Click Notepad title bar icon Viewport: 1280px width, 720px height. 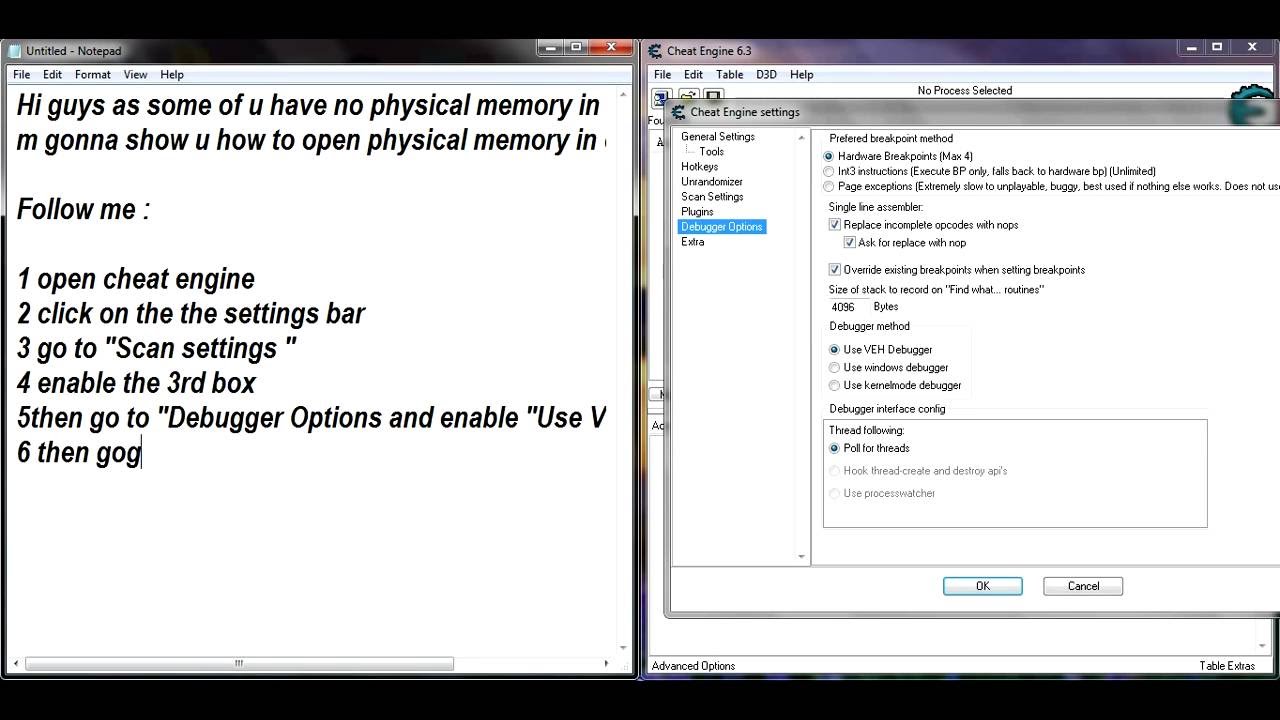[14, 51]
